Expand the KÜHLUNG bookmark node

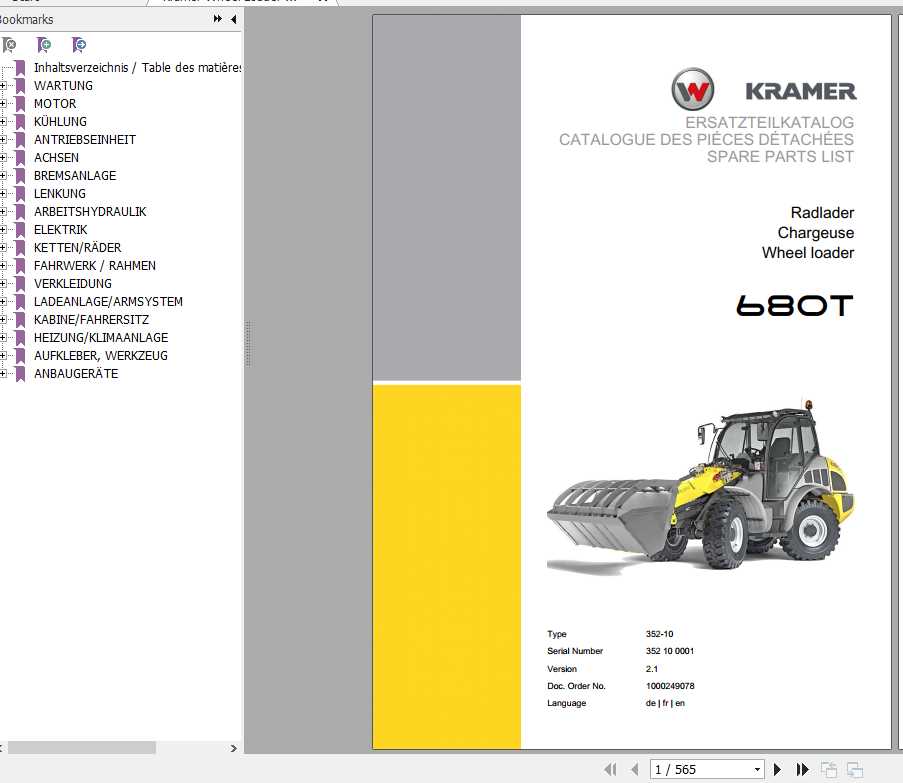click(3, 121)
